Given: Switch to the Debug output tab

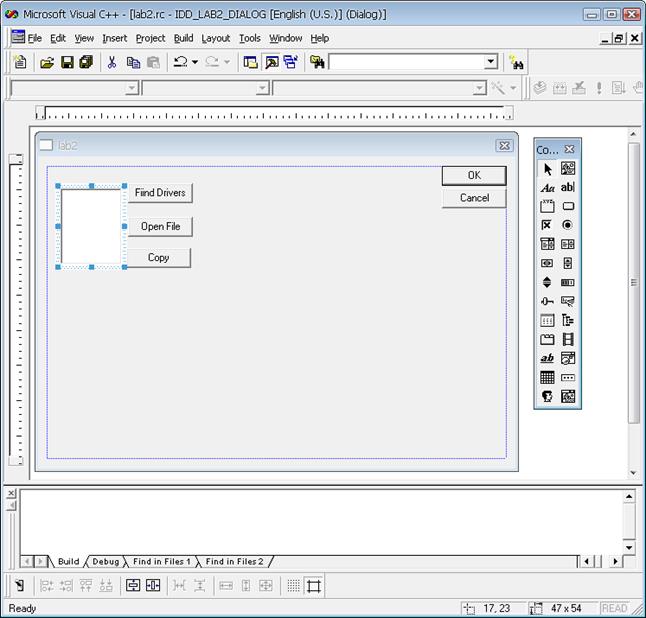Looking at the screenshot, I should pos(105,562).
